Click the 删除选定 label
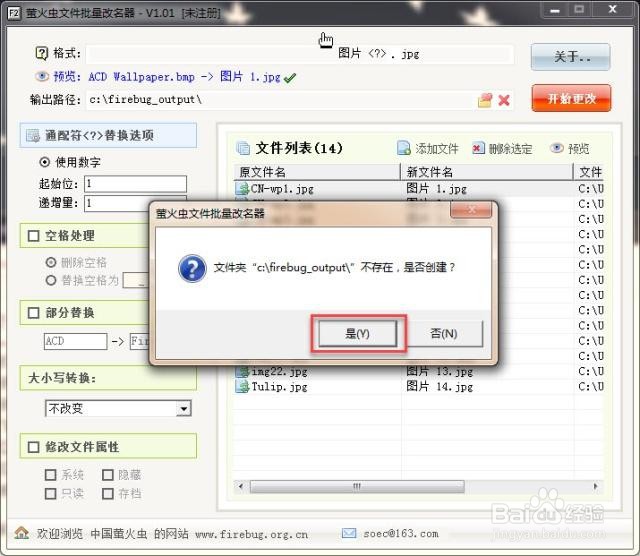 click(511, 149)
